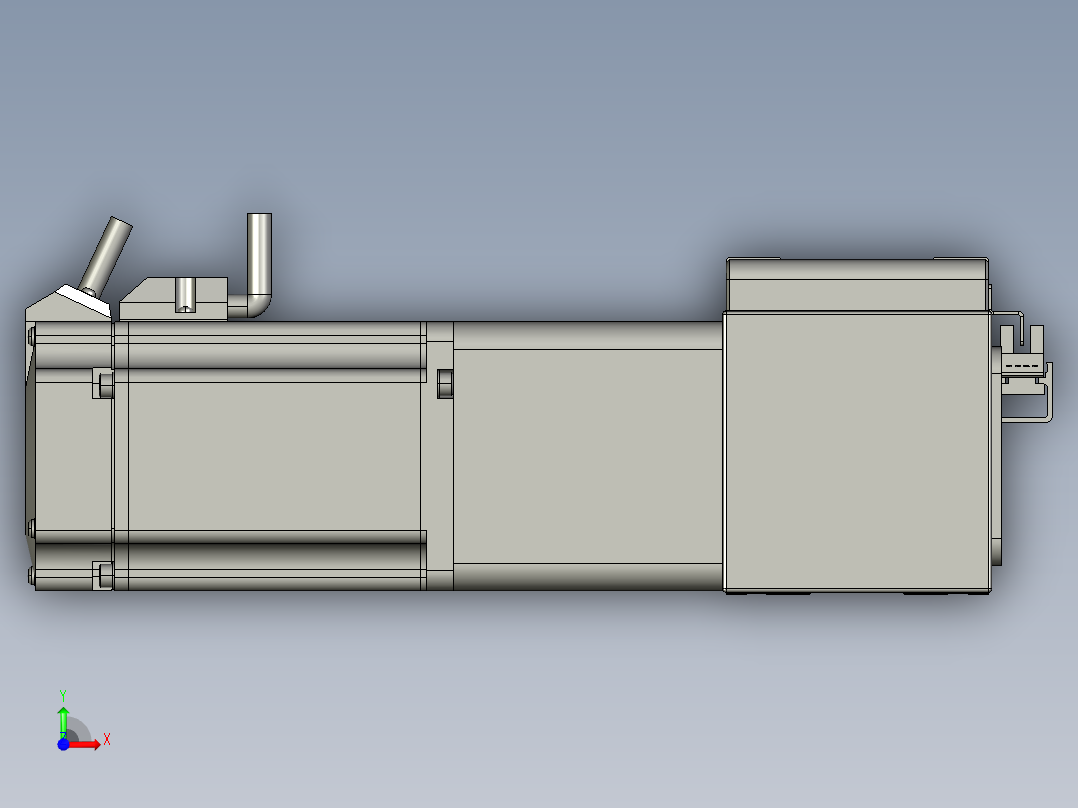Screen dimensions: 1078x808
Task: Click the Y axis label
Action: tap(63, 694)
